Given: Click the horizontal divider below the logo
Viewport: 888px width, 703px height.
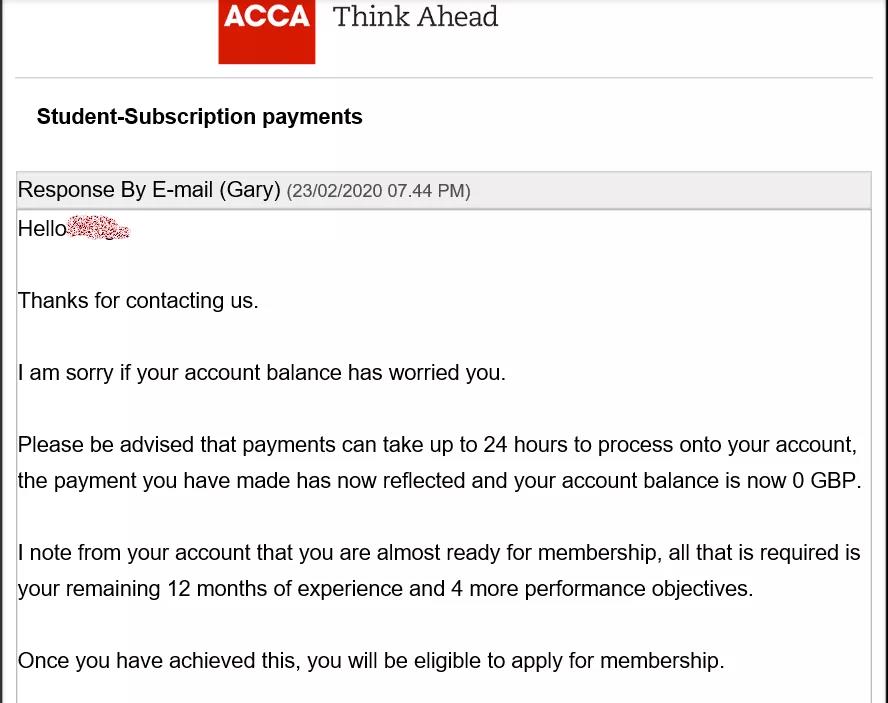Looking at the screenshot, I should click(443, 78).
